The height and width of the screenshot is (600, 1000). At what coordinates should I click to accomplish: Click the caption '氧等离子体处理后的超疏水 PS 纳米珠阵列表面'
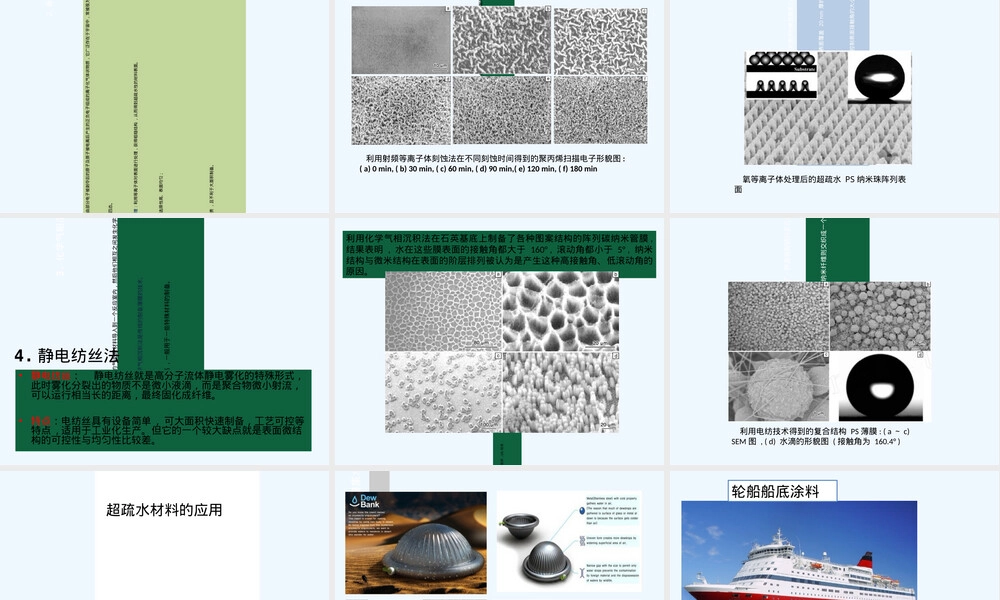(820, 184)
